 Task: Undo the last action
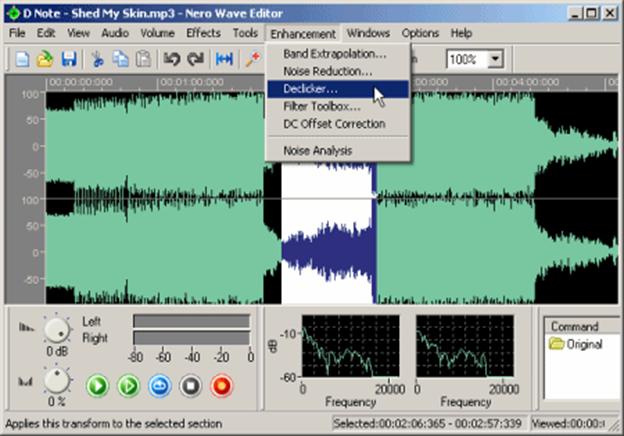tap(172, 59)
